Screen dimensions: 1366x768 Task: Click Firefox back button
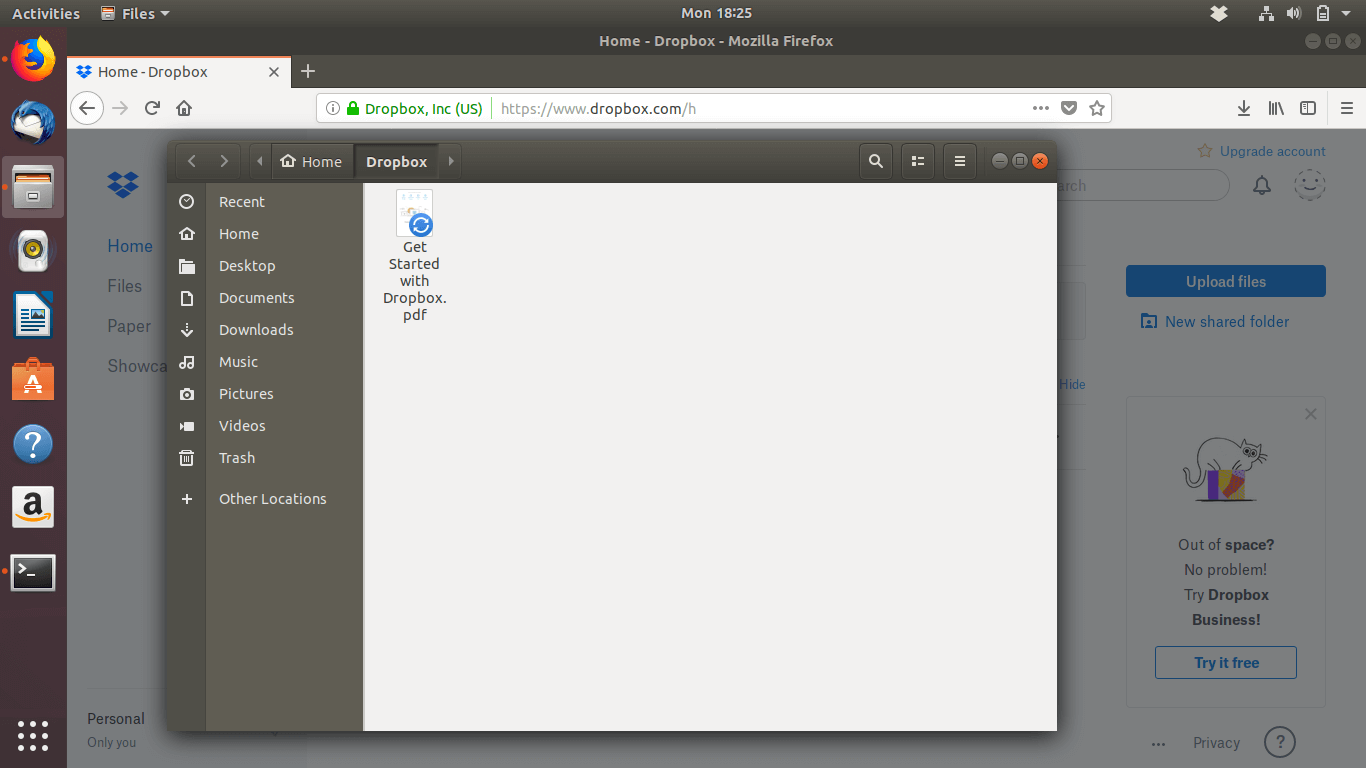point(88,108)
